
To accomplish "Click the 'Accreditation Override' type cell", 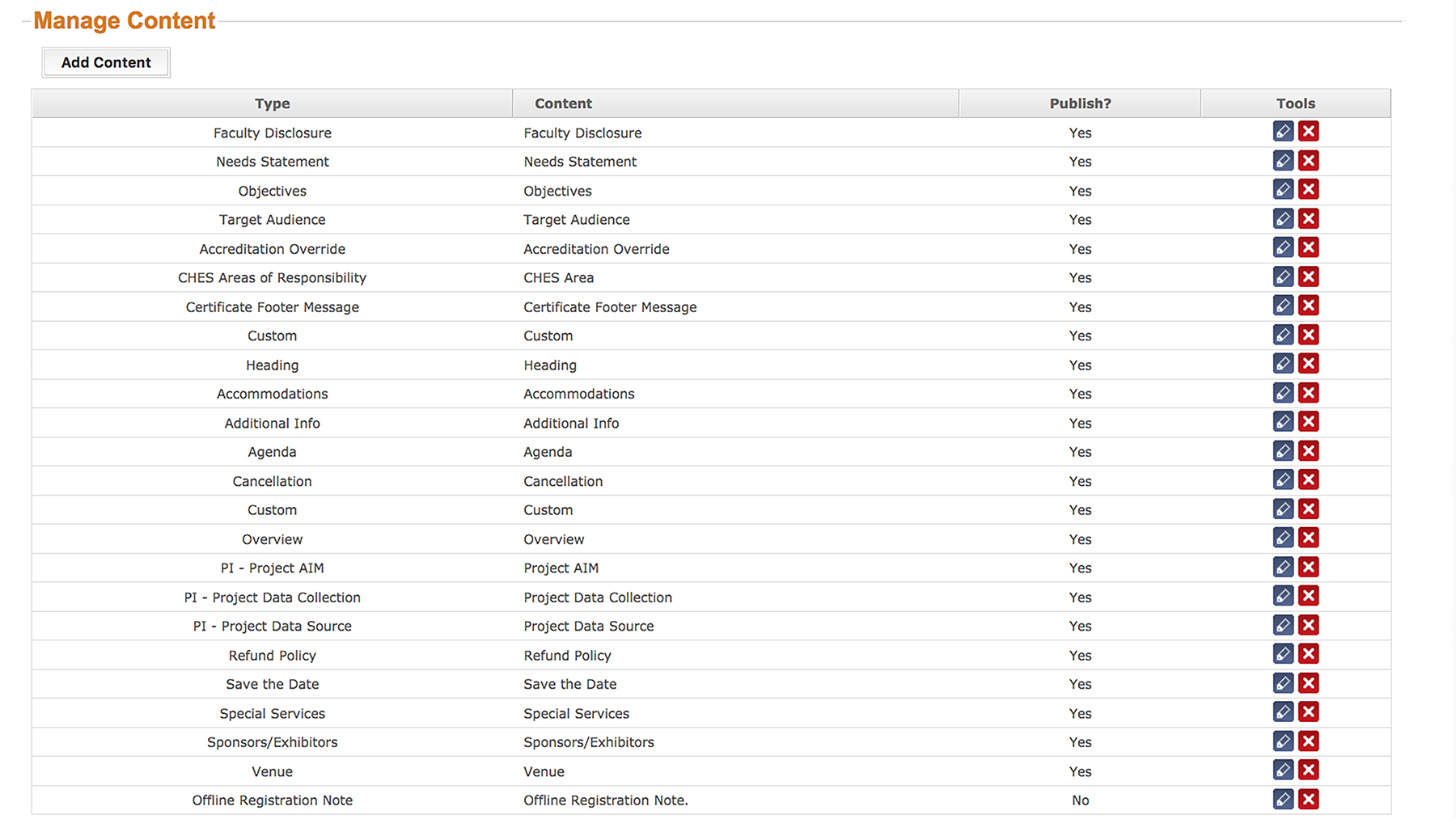I will [272, 249].
